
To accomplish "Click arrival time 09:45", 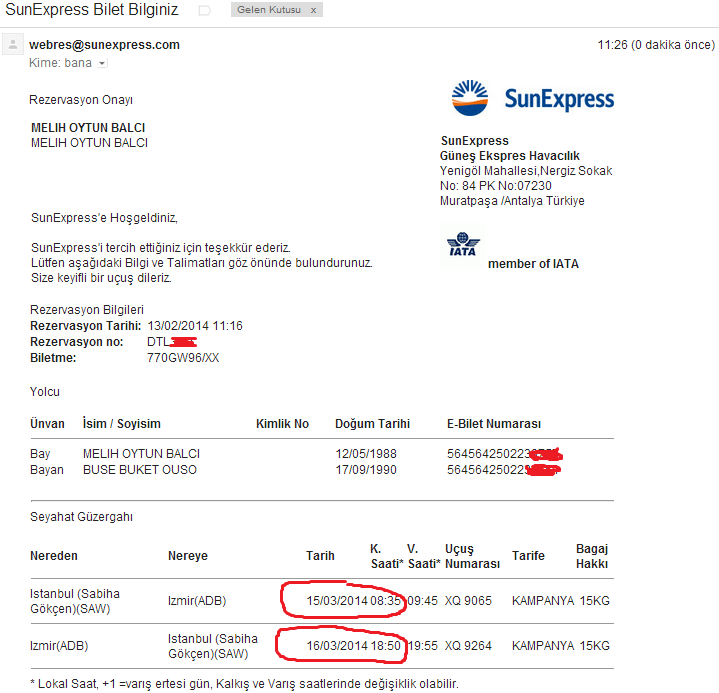I will point(422,601).
